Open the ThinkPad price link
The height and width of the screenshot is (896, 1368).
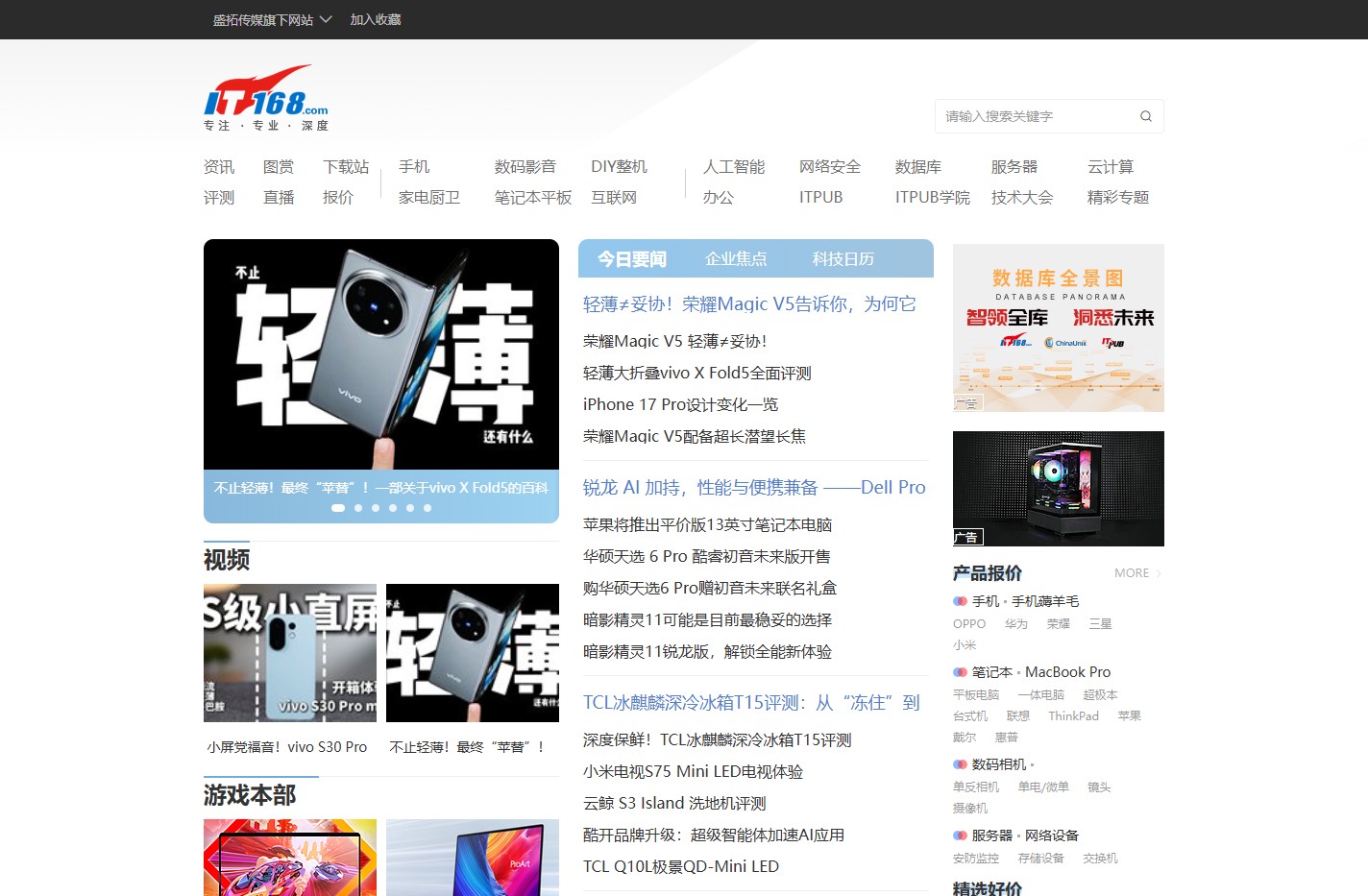pyautogui.click(x=1074, y=716)
